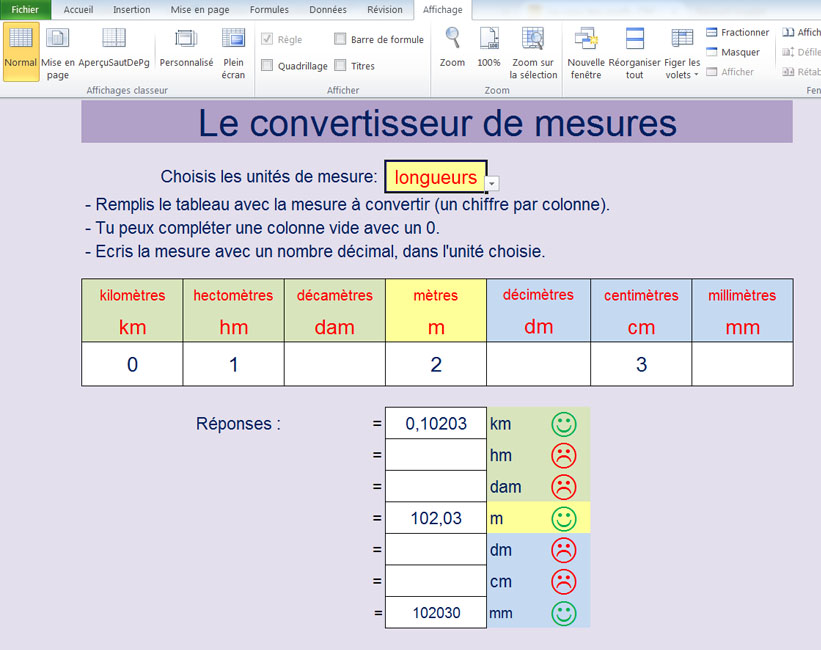This screenshot has height=650, width=821.
Task: Click the empty dm answer field
Action: pos(436,549)
